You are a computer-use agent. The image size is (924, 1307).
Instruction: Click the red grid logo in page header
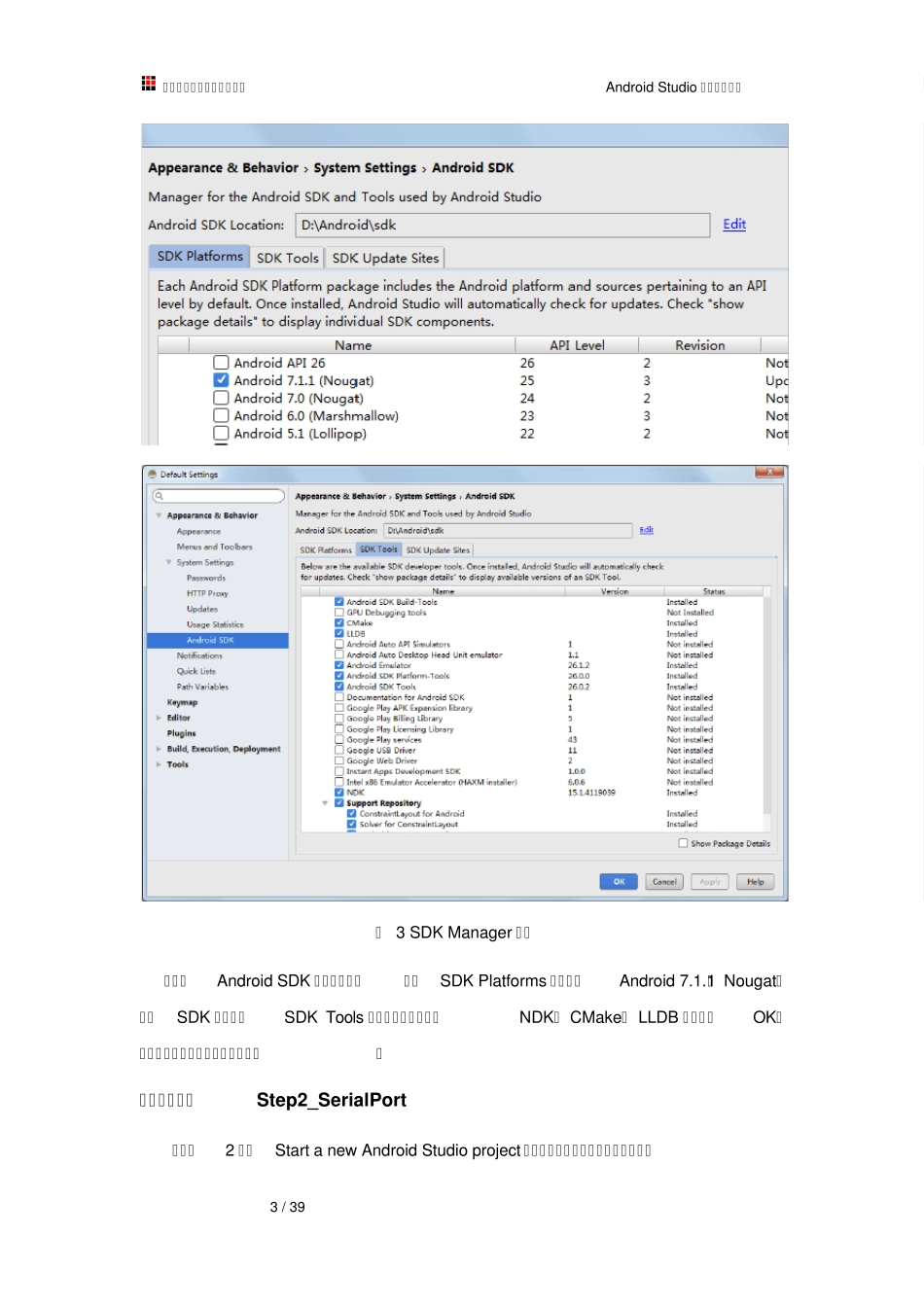[x=149, y=84]
